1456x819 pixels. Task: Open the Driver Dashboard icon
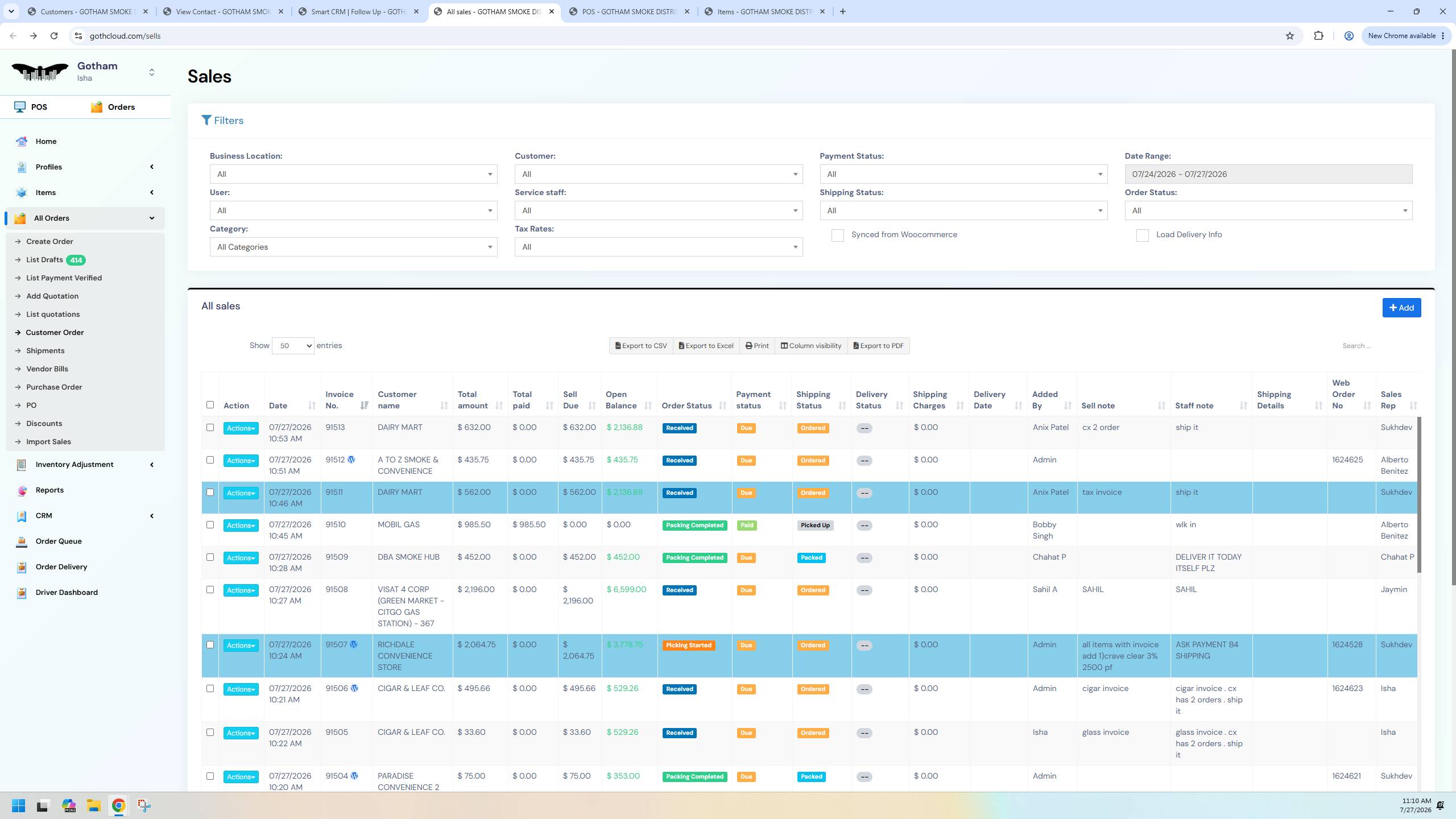coord(22,593)
